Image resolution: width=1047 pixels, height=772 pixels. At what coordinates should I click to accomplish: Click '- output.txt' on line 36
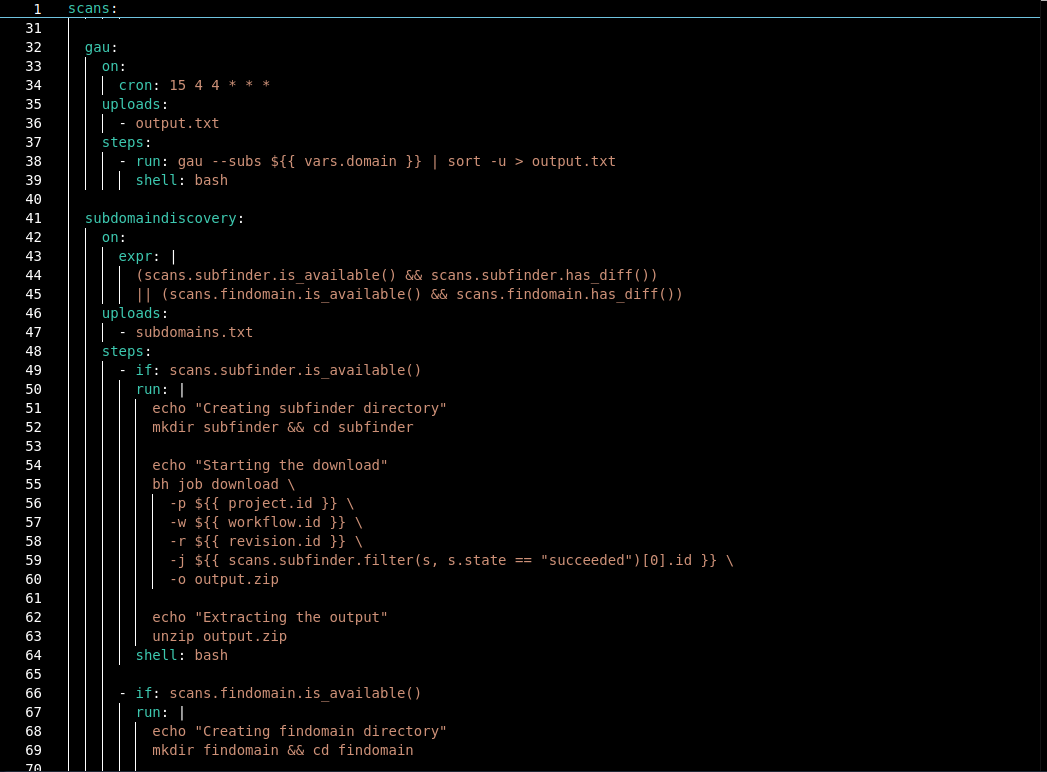(169, 124)
